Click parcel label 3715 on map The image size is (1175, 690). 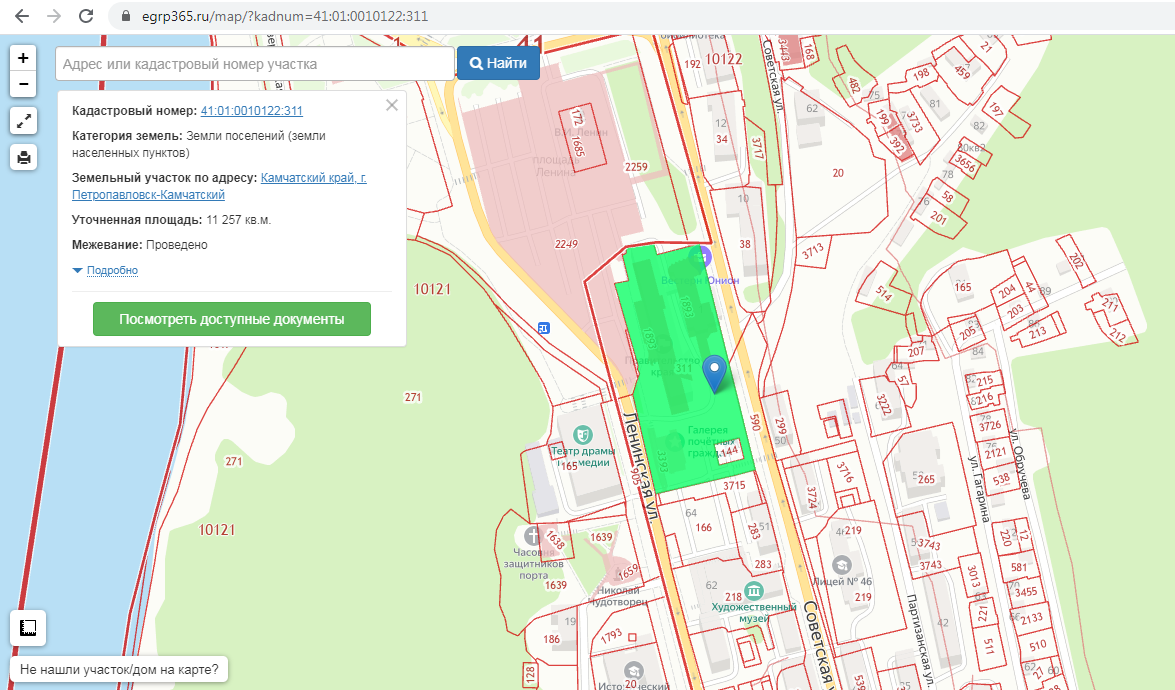coord(734,485)
